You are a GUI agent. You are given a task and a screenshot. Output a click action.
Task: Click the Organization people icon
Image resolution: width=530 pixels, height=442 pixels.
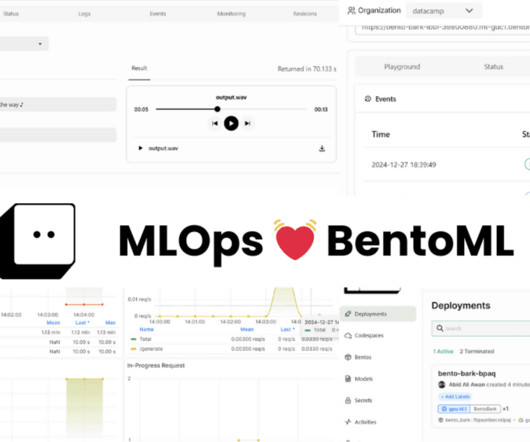coord(352,11)
